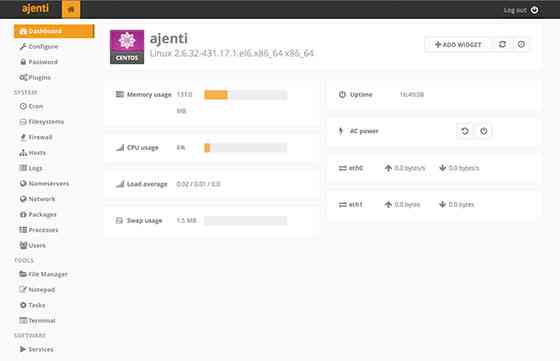The height and width of the screenshot is (361, 560).
Task: Click the AC power shutdown icon button
Action: [484, 131]
